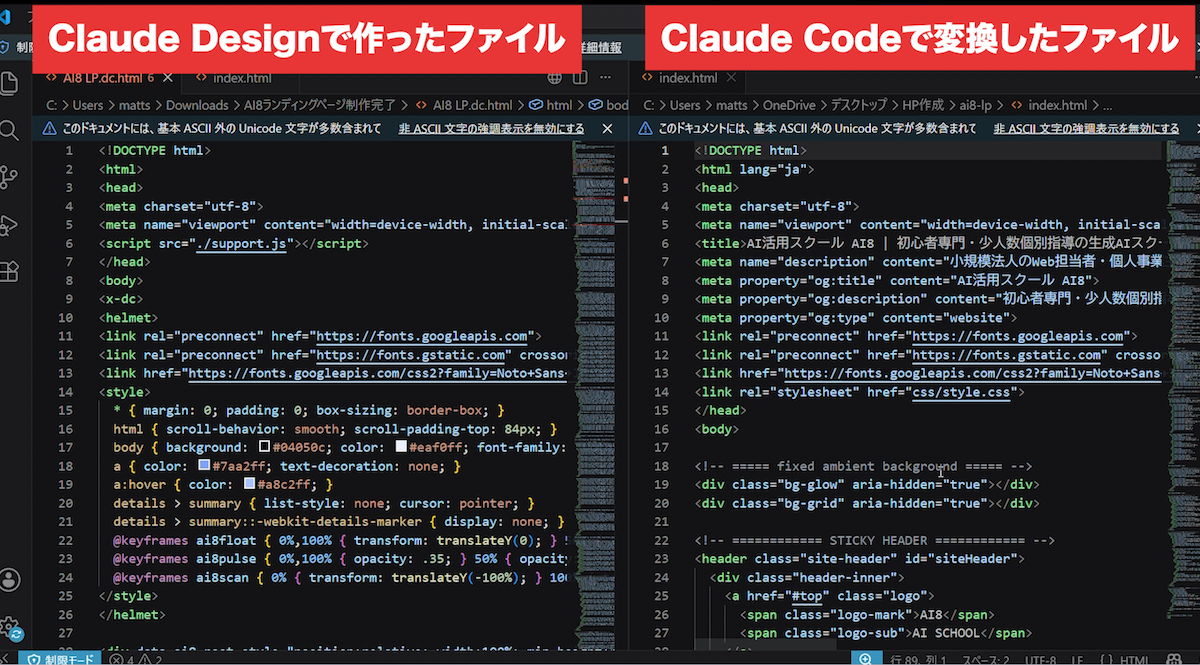Open the Search view in activity bar
This screenshot has width=1200, height=665.
pos(10,130)
